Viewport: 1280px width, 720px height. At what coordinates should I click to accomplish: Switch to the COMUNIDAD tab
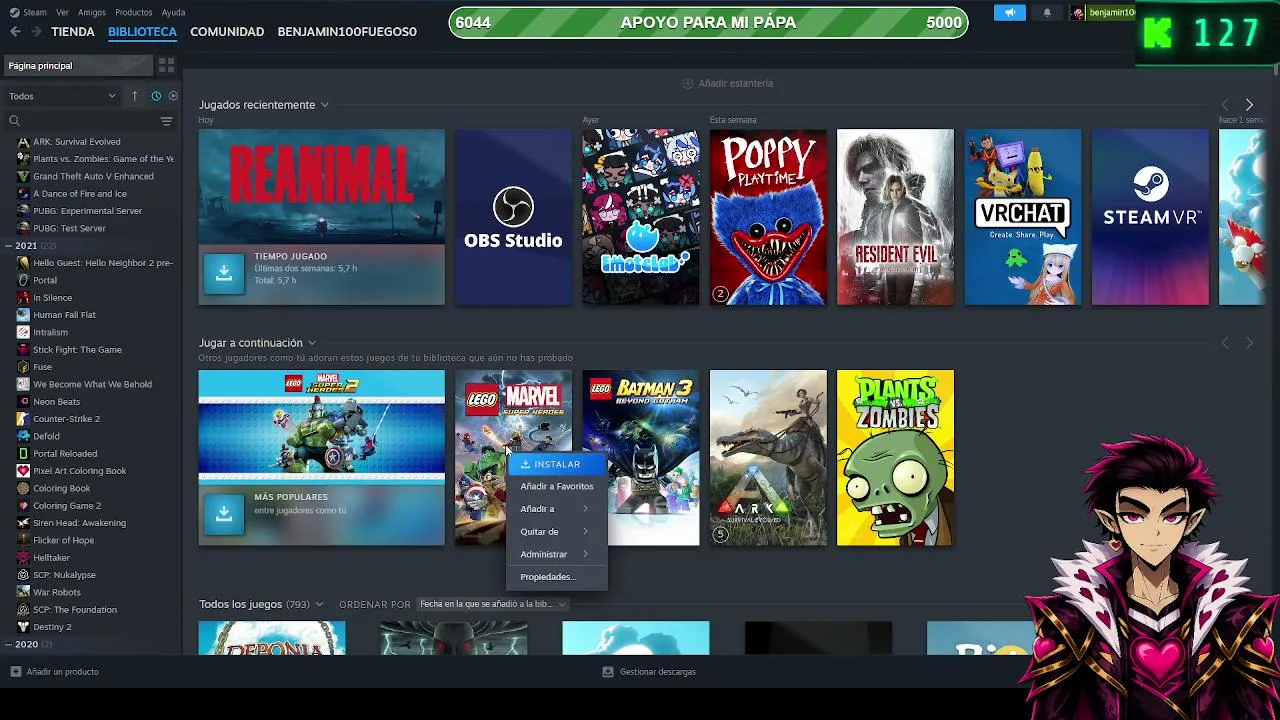(x=227, y=32)
